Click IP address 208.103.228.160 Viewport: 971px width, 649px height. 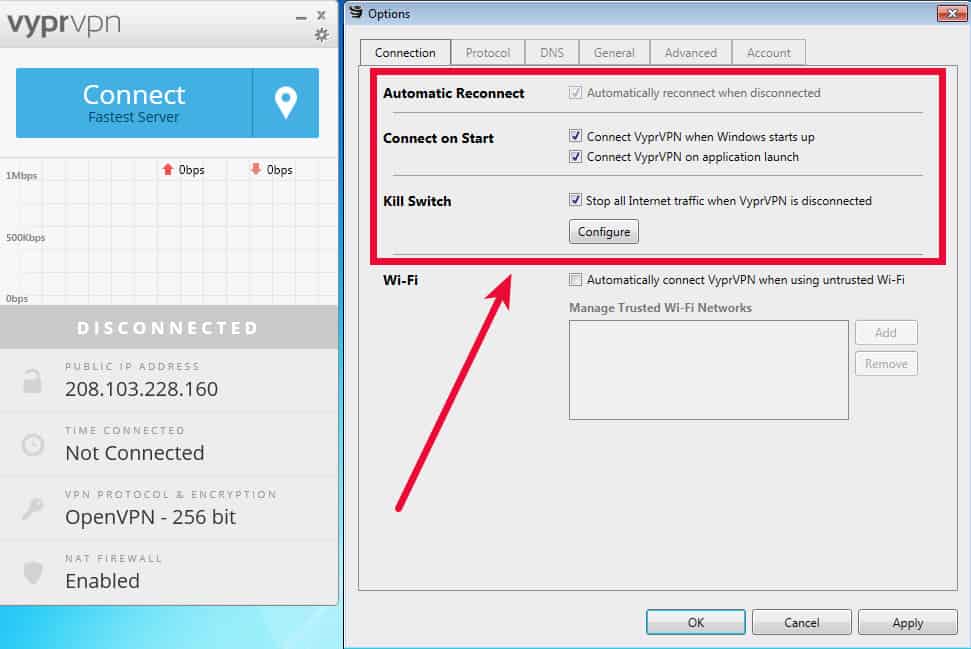pyautogui.click(x=141, y=389)
